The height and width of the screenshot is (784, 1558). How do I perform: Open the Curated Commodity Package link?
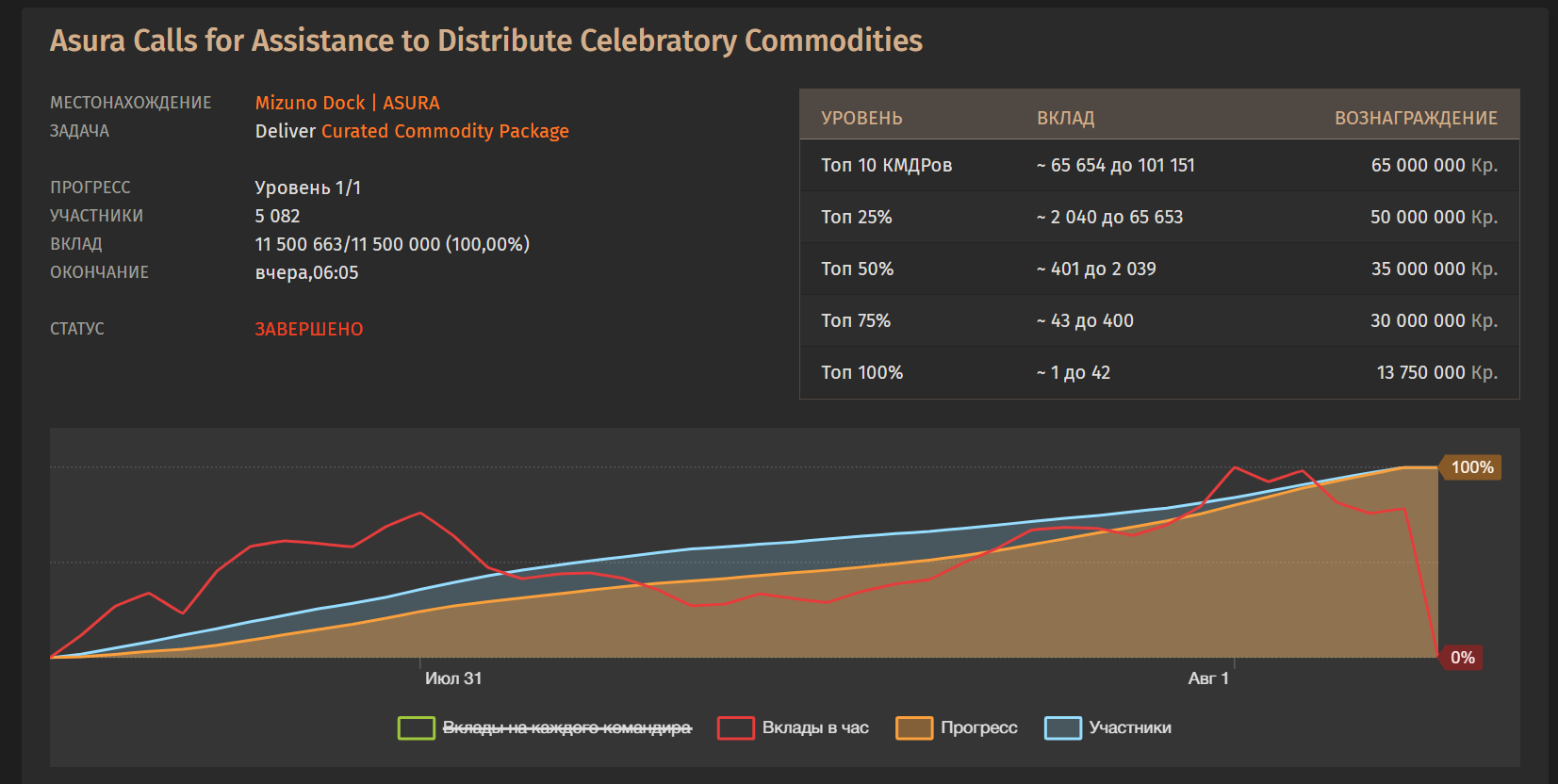point(445,131)
